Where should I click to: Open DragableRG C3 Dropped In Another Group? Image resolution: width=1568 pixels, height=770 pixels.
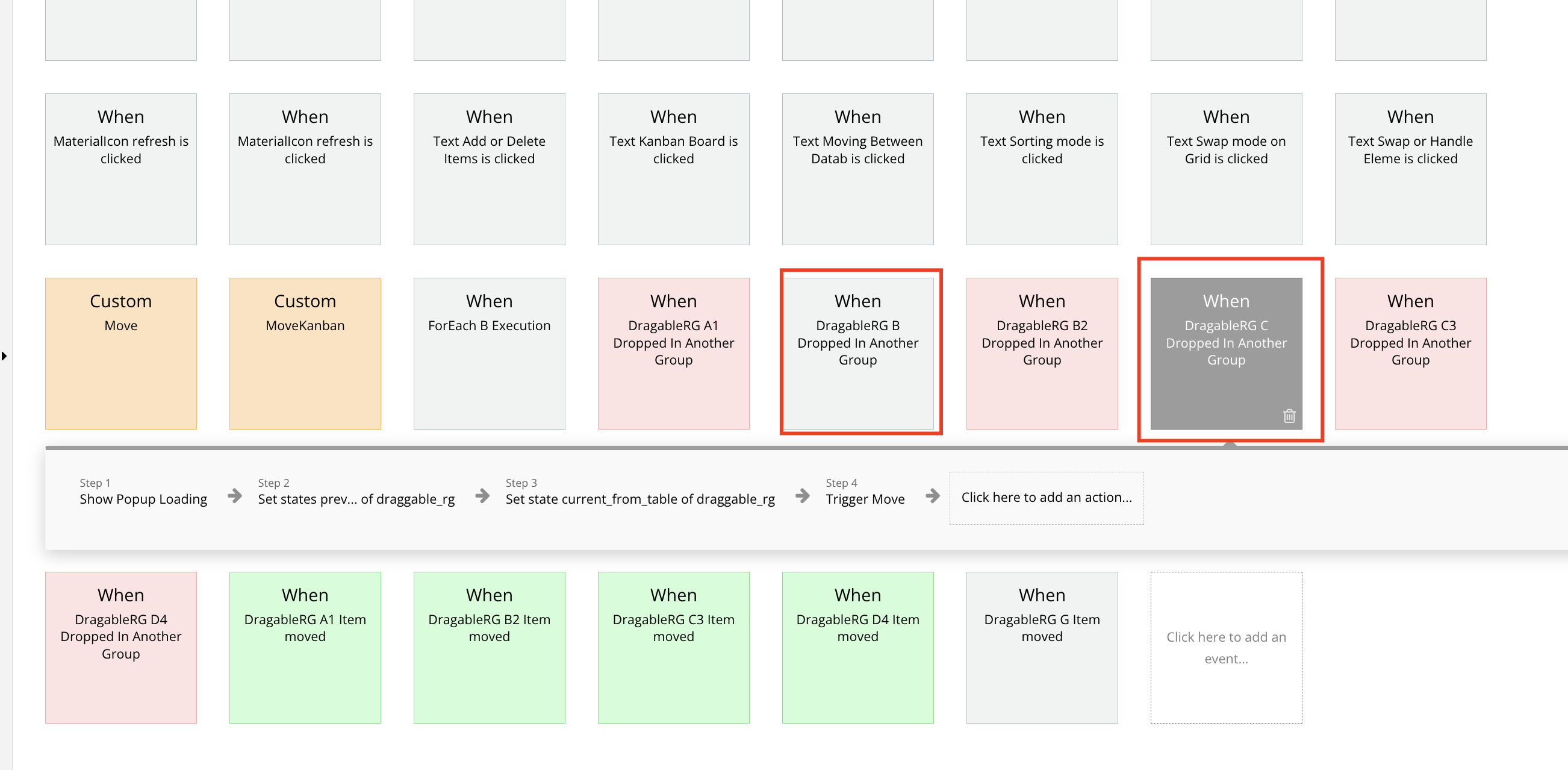pos(1410,353)
